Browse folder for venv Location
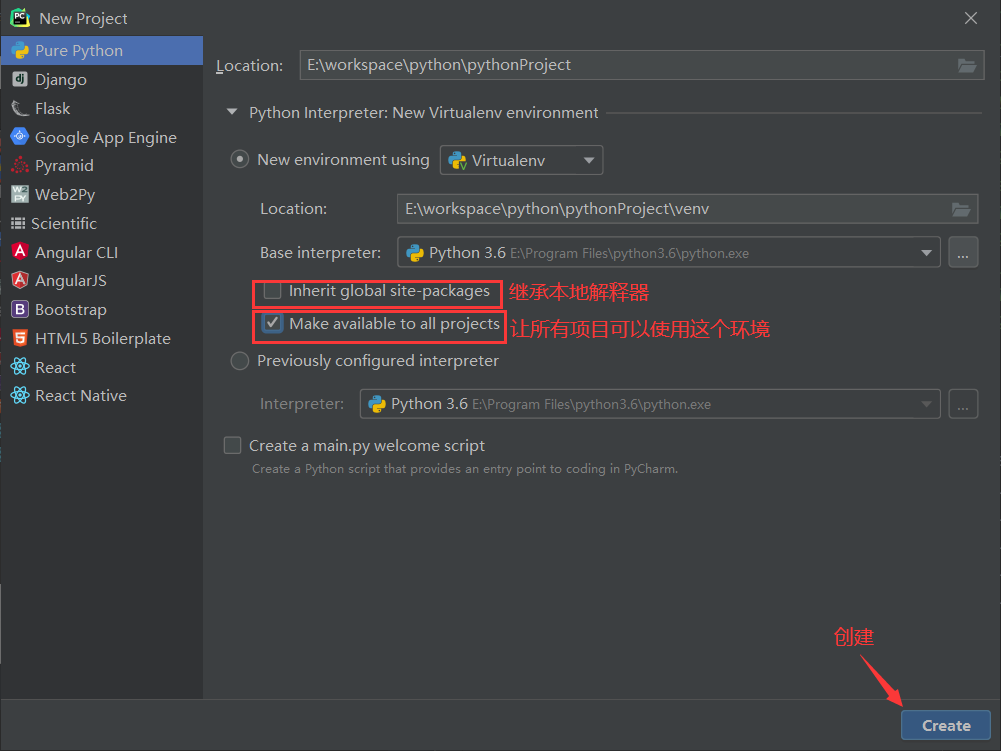The image size is (1001, 751). point(961,209)
